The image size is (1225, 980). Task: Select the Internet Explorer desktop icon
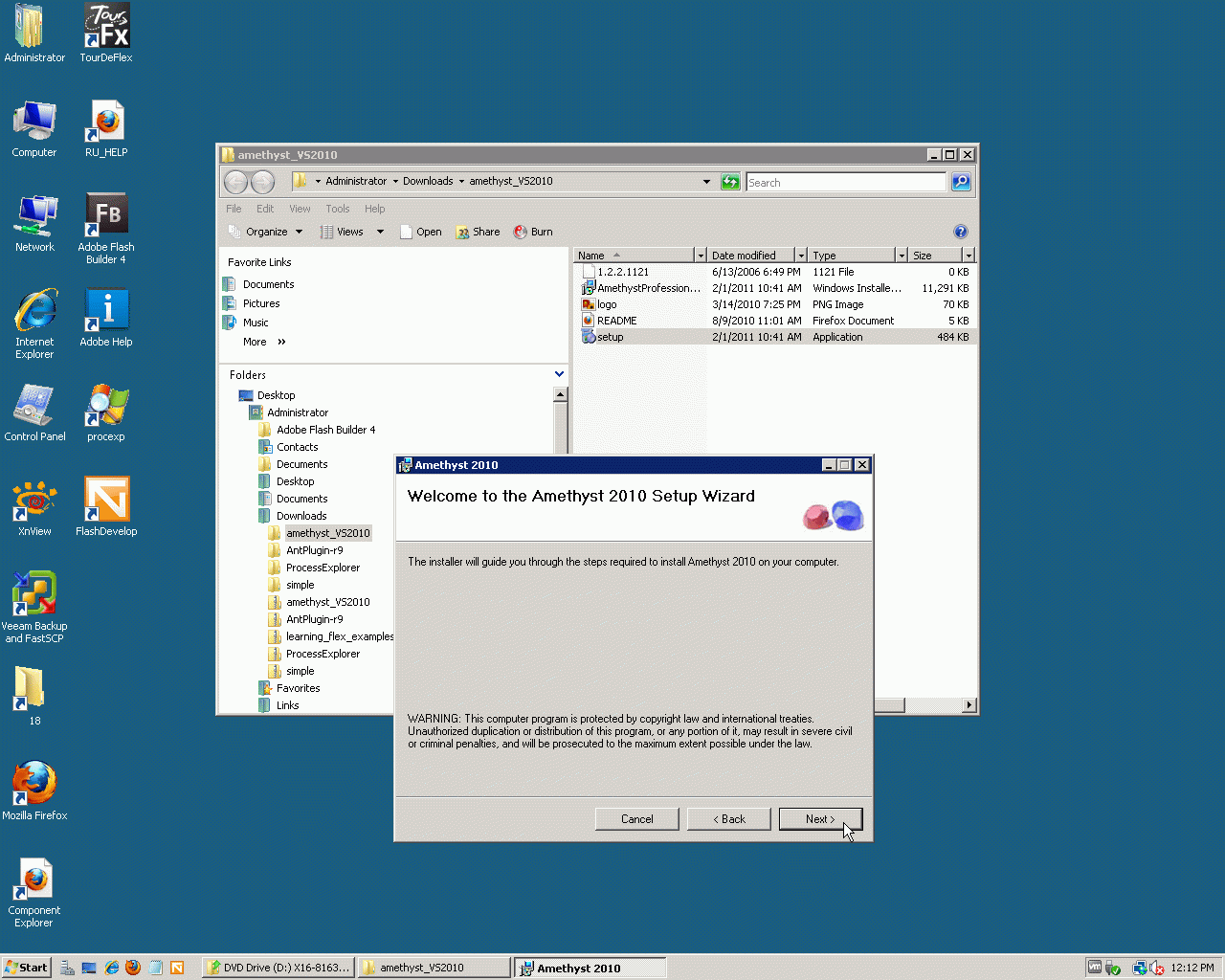point(34,323)
